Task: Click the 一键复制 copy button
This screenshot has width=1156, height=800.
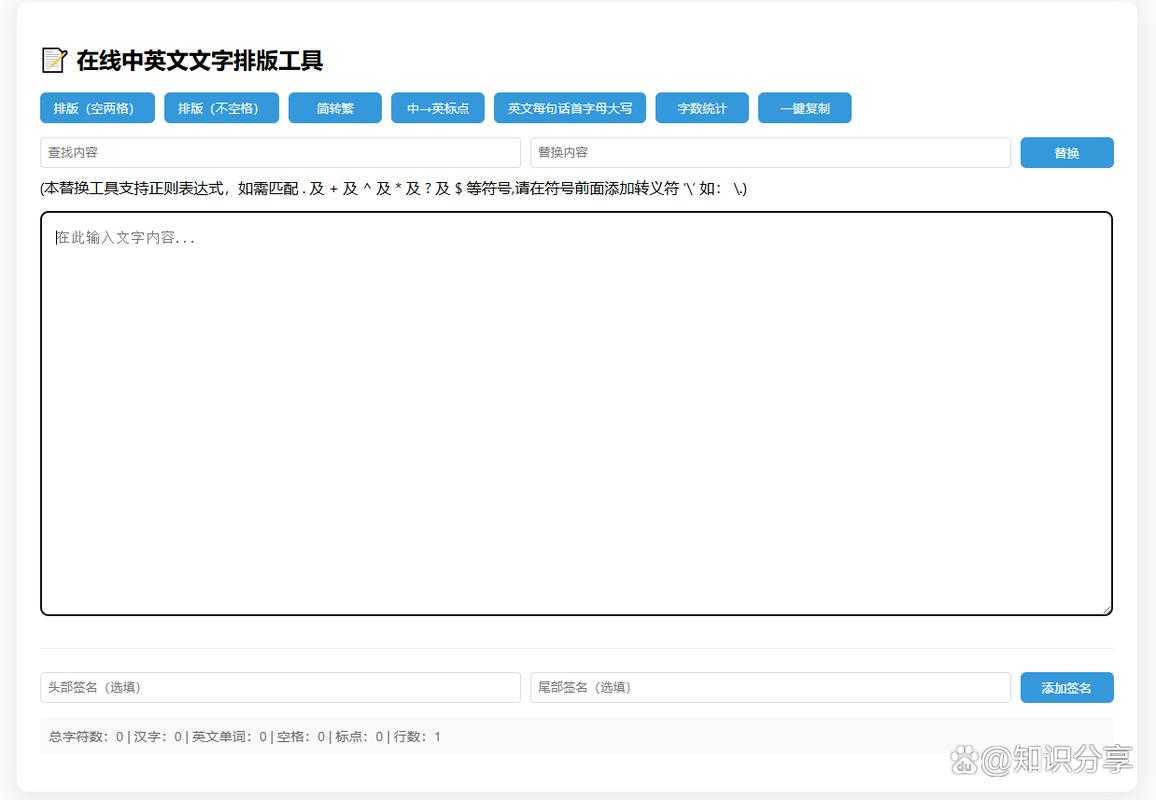Action: point(805,108)
